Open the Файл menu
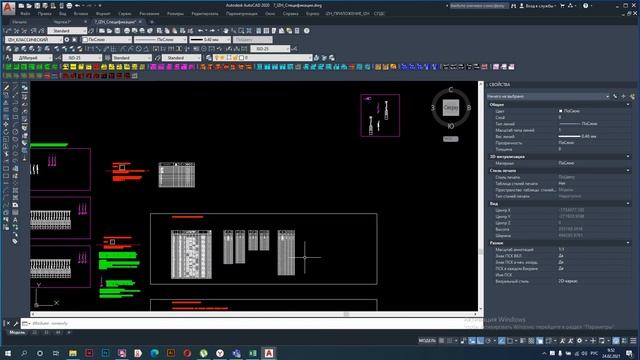This screenshot has width=640, height=360. pyautogui.click(x=25, y=13)
